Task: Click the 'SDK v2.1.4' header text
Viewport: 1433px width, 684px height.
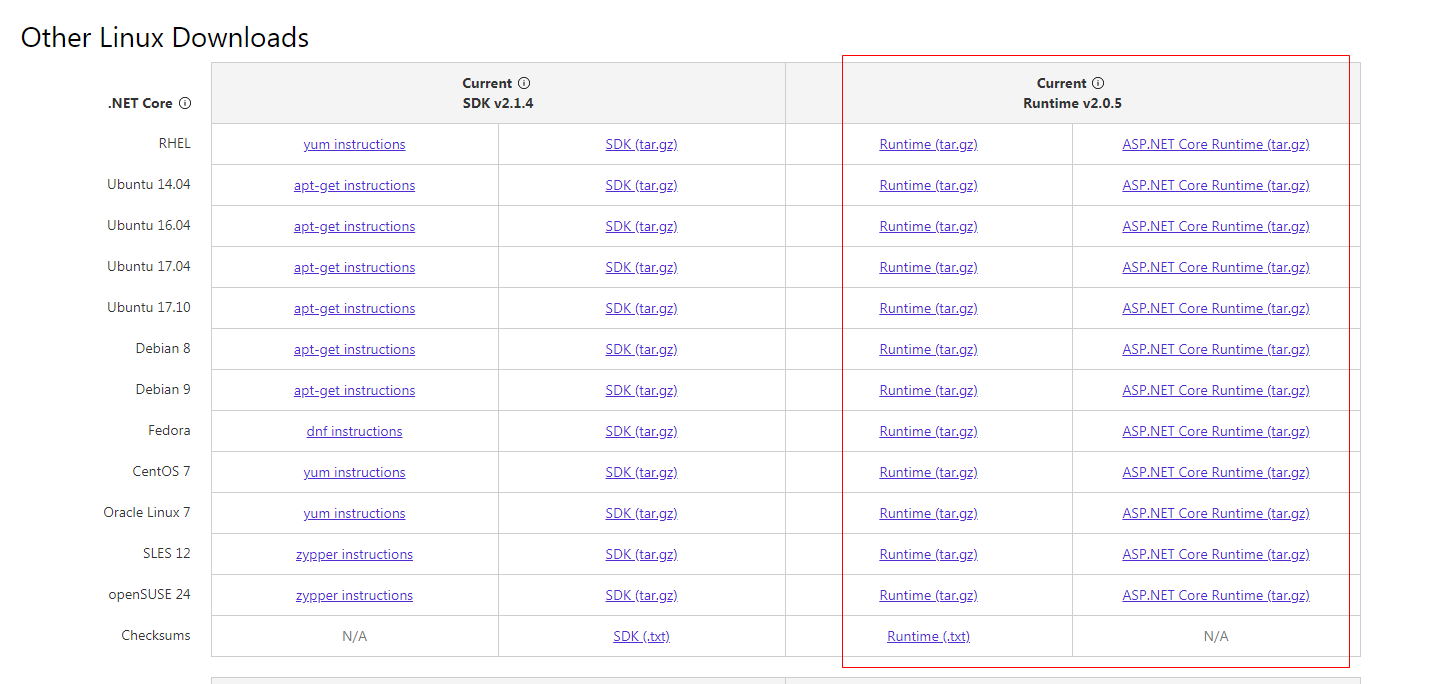Action: 498,103
